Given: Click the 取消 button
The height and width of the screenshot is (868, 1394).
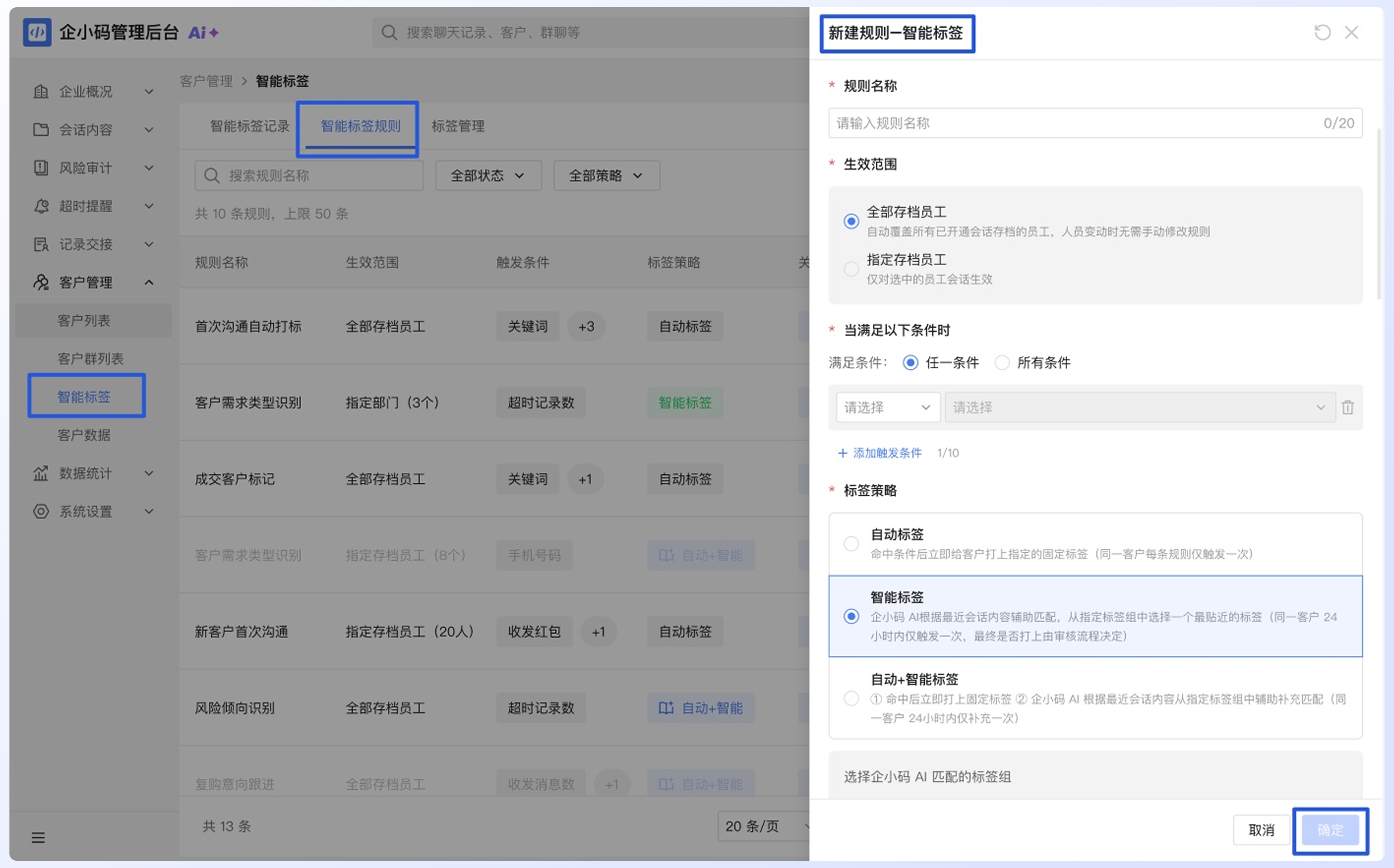Looking at the screenshot, I should tap(1261, 830).
